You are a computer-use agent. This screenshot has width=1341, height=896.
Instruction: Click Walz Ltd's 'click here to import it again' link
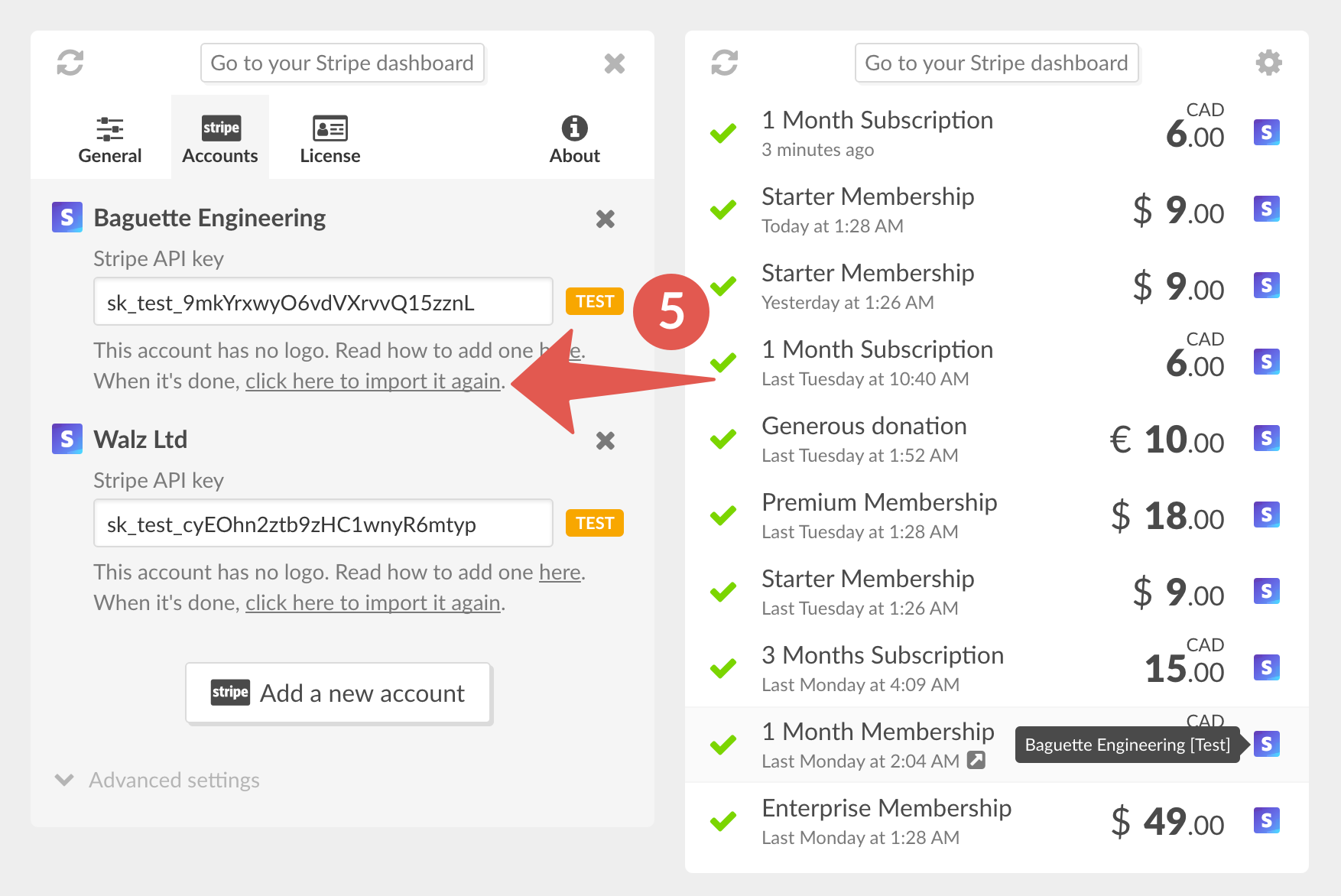tap(372, 603)
